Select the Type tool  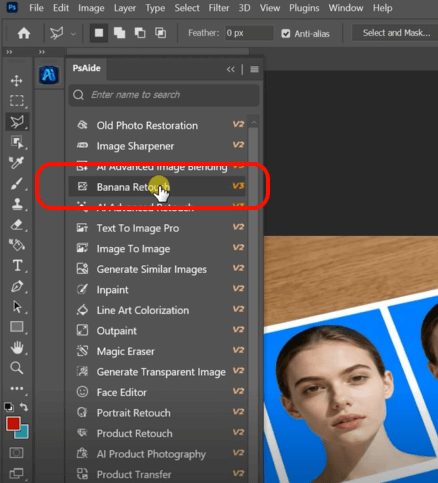17,266
